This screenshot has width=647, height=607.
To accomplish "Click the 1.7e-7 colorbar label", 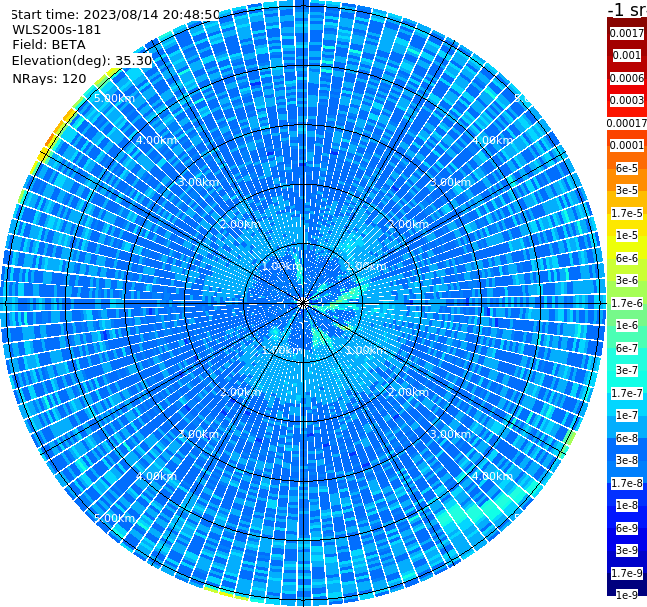I will point(626,393).
